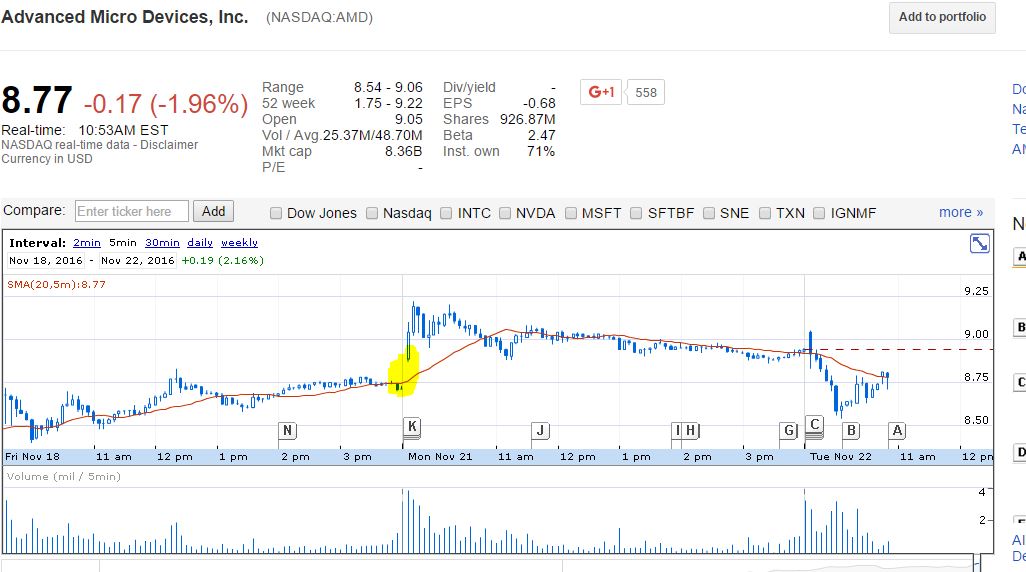Expand the chart to full screen
Screen dimensions: 1026x572
click(980, 243)
